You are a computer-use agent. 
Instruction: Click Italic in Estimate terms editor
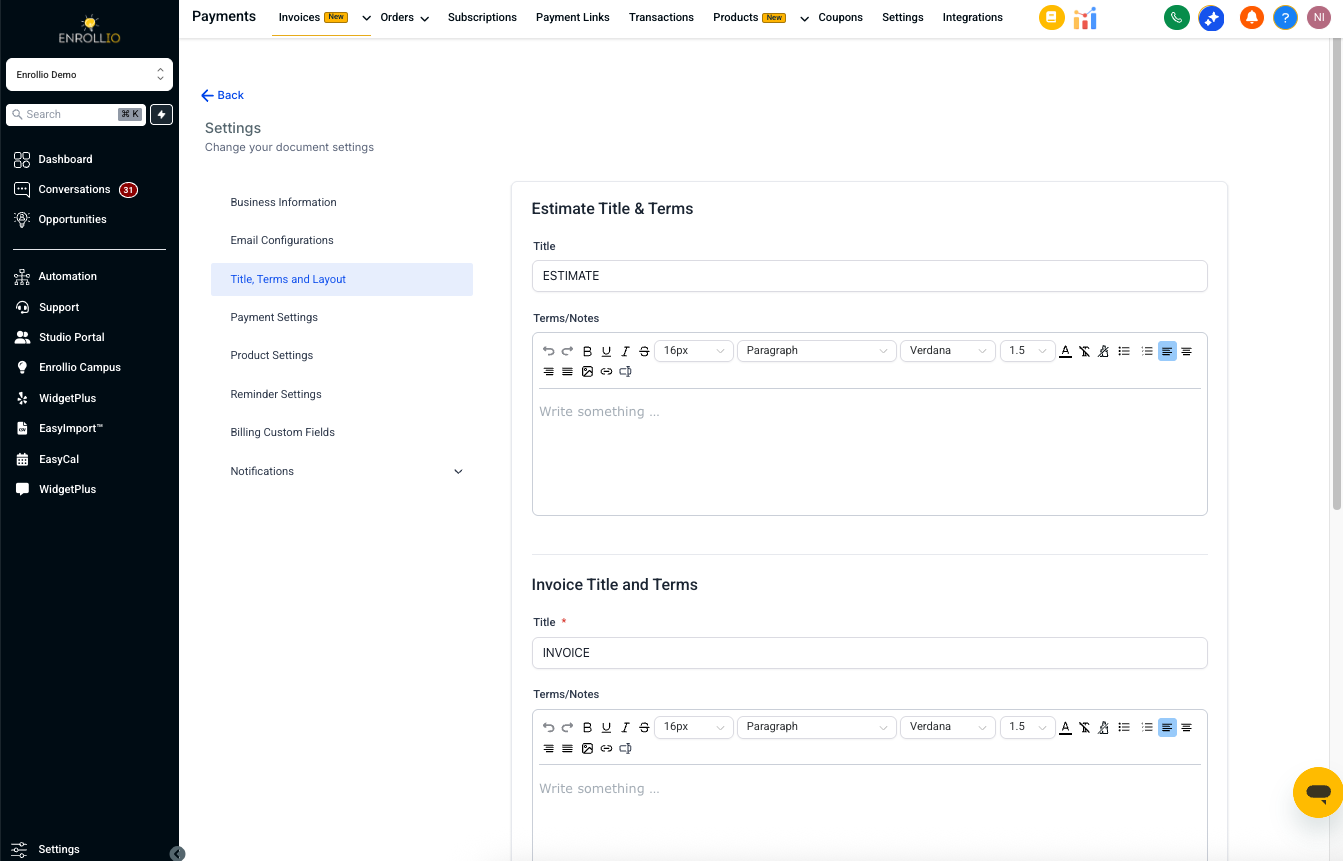625,351
